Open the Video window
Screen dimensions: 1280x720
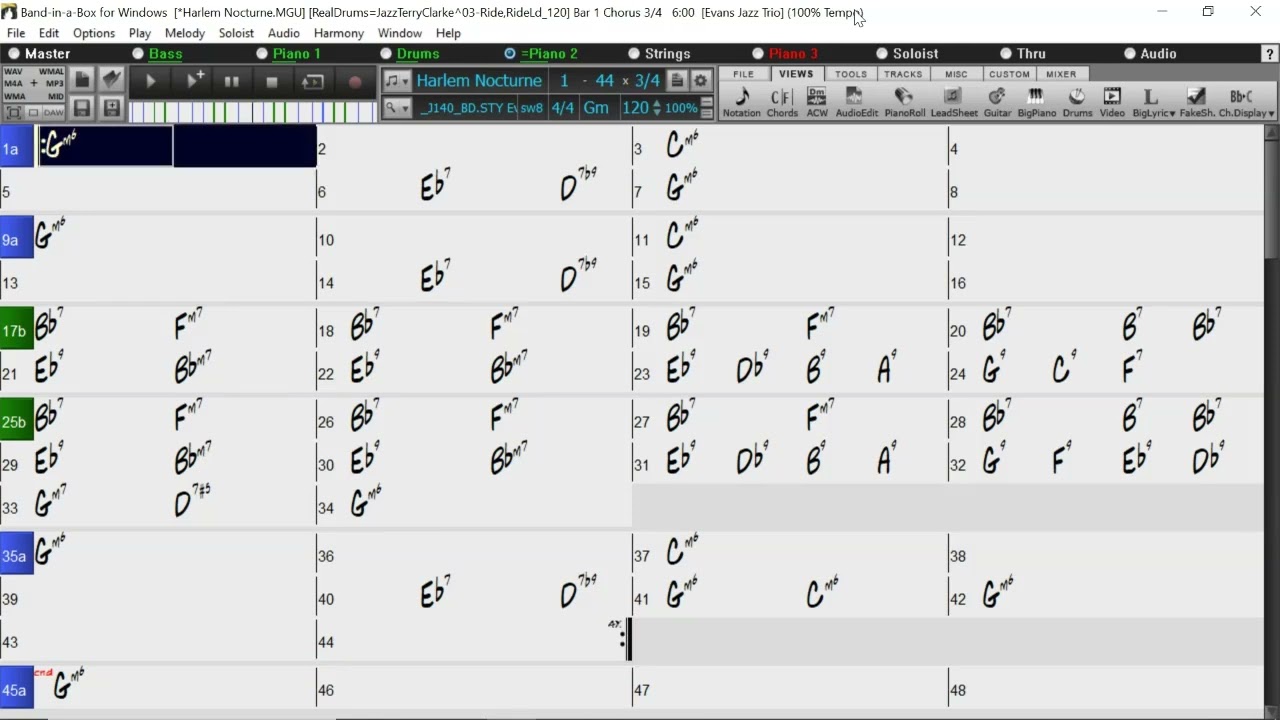(x=1112, y=102)
